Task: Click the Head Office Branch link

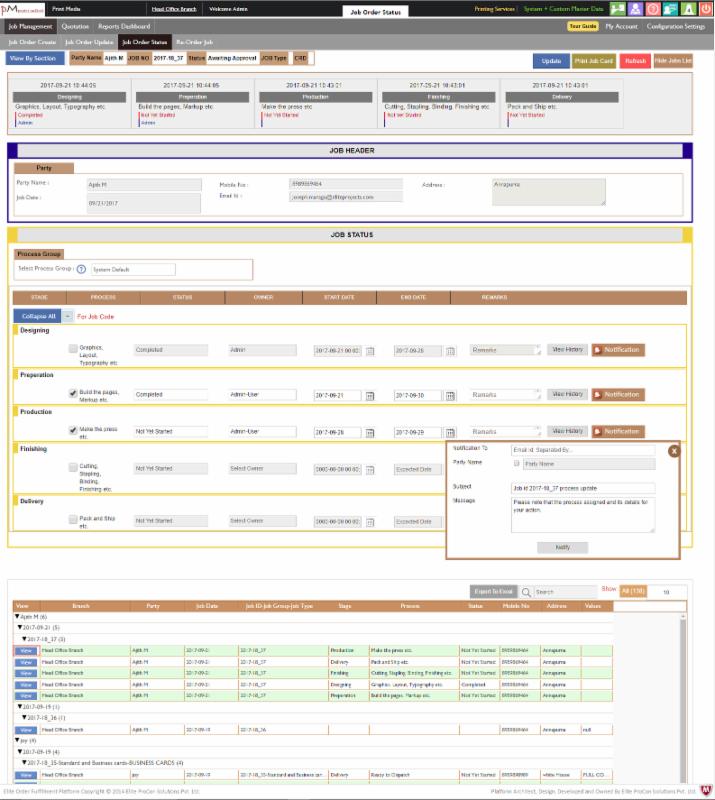Action: (x=174, y=9)
